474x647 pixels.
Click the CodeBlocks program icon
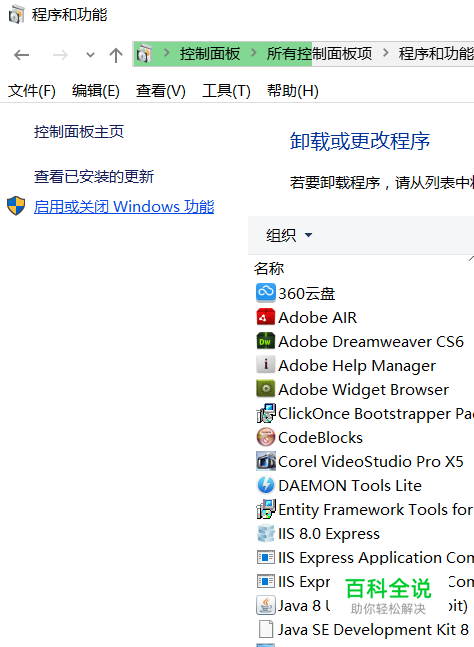(265, 437)
